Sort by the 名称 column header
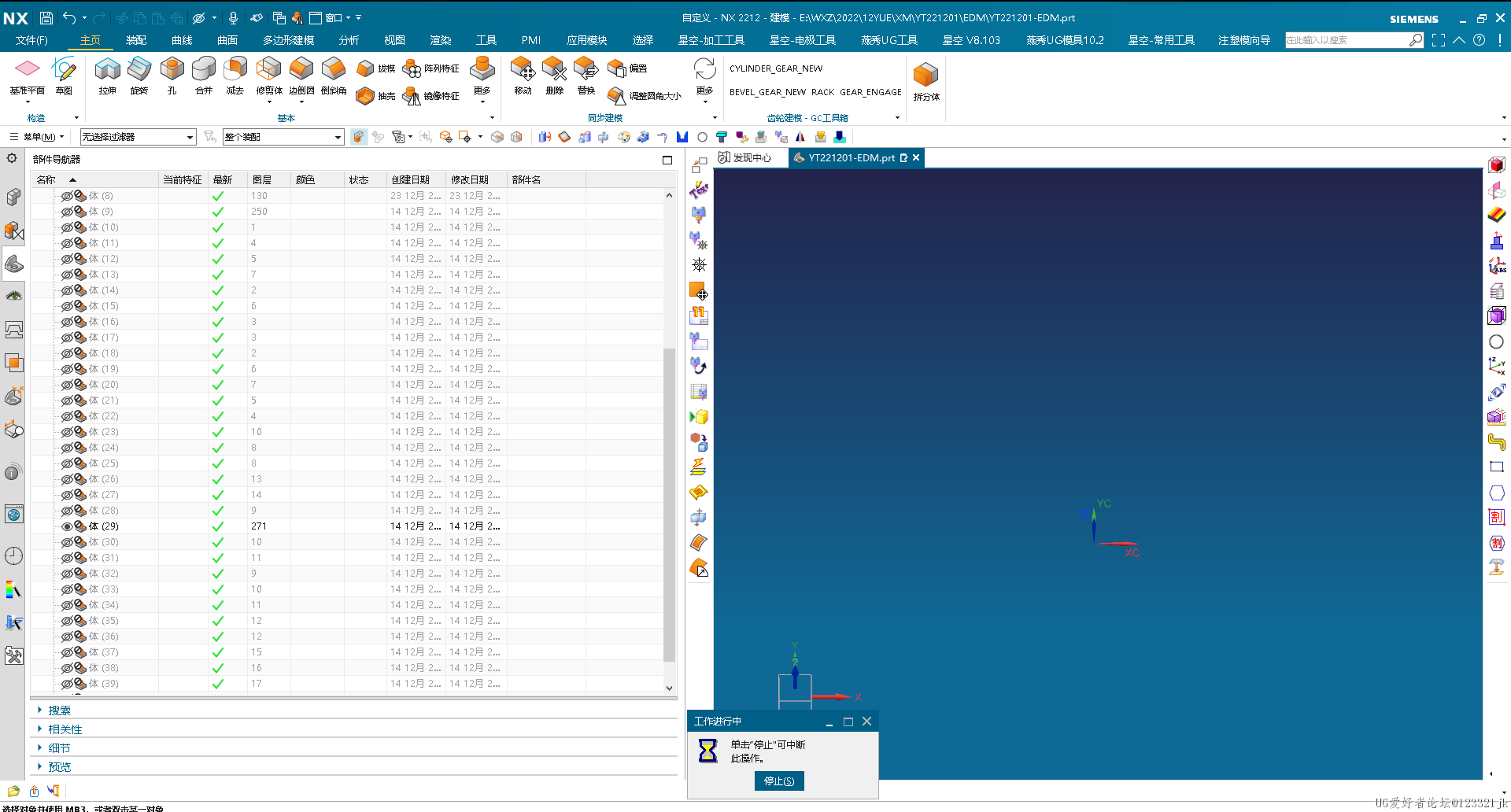Screen dimensions: 1511x812 (94, 180)
